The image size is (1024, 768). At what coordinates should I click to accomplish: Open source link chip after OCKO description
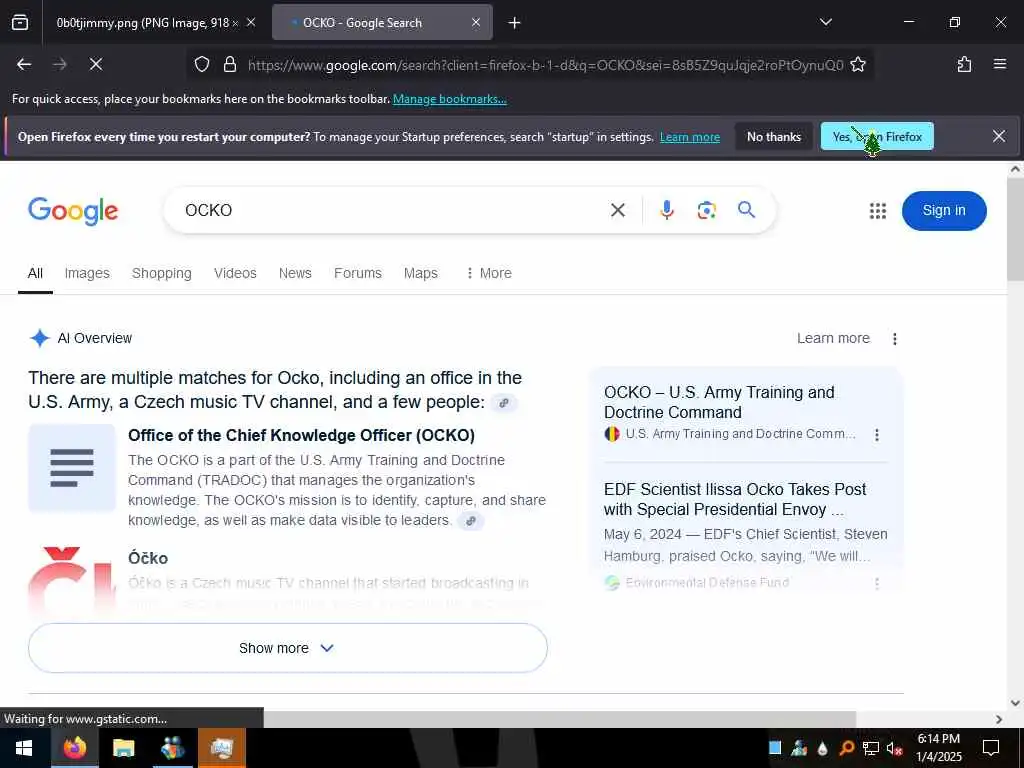470,521
